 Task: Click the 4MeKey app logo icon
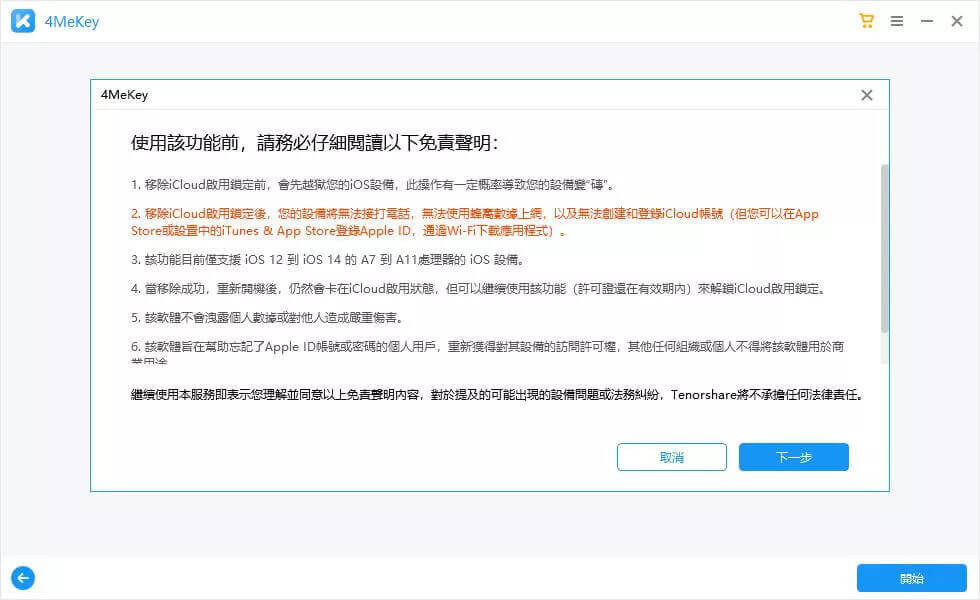23,21
